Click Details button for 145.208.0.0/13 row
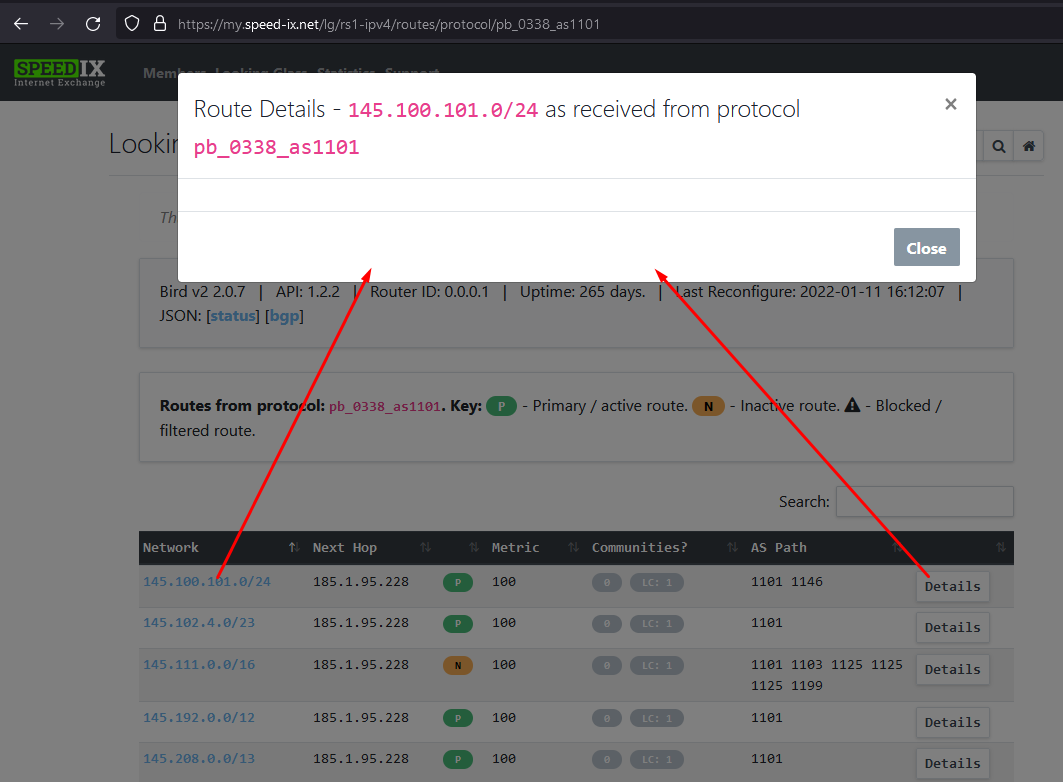The width and height of the screenshot is (1063, 782). point(952,764)
